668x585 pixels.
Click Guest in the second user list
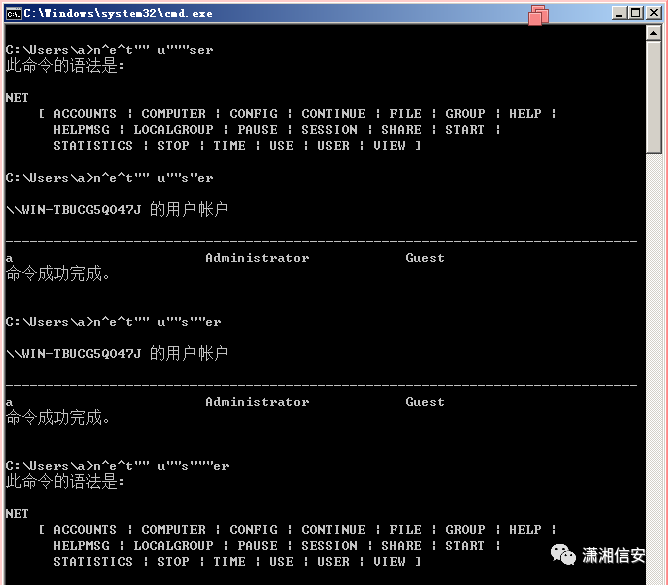(425, 402)
